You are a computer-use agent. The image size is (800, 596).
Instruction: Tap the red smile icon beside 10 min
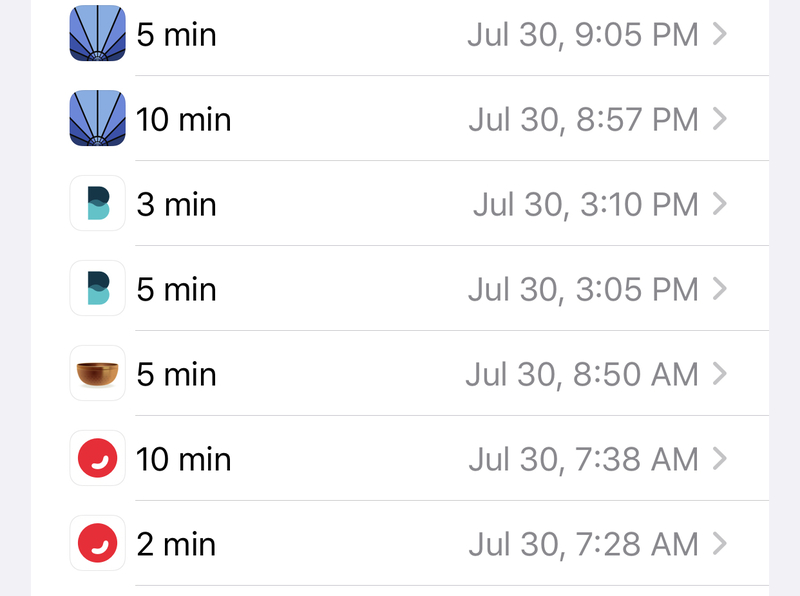(x=97, y=458)
